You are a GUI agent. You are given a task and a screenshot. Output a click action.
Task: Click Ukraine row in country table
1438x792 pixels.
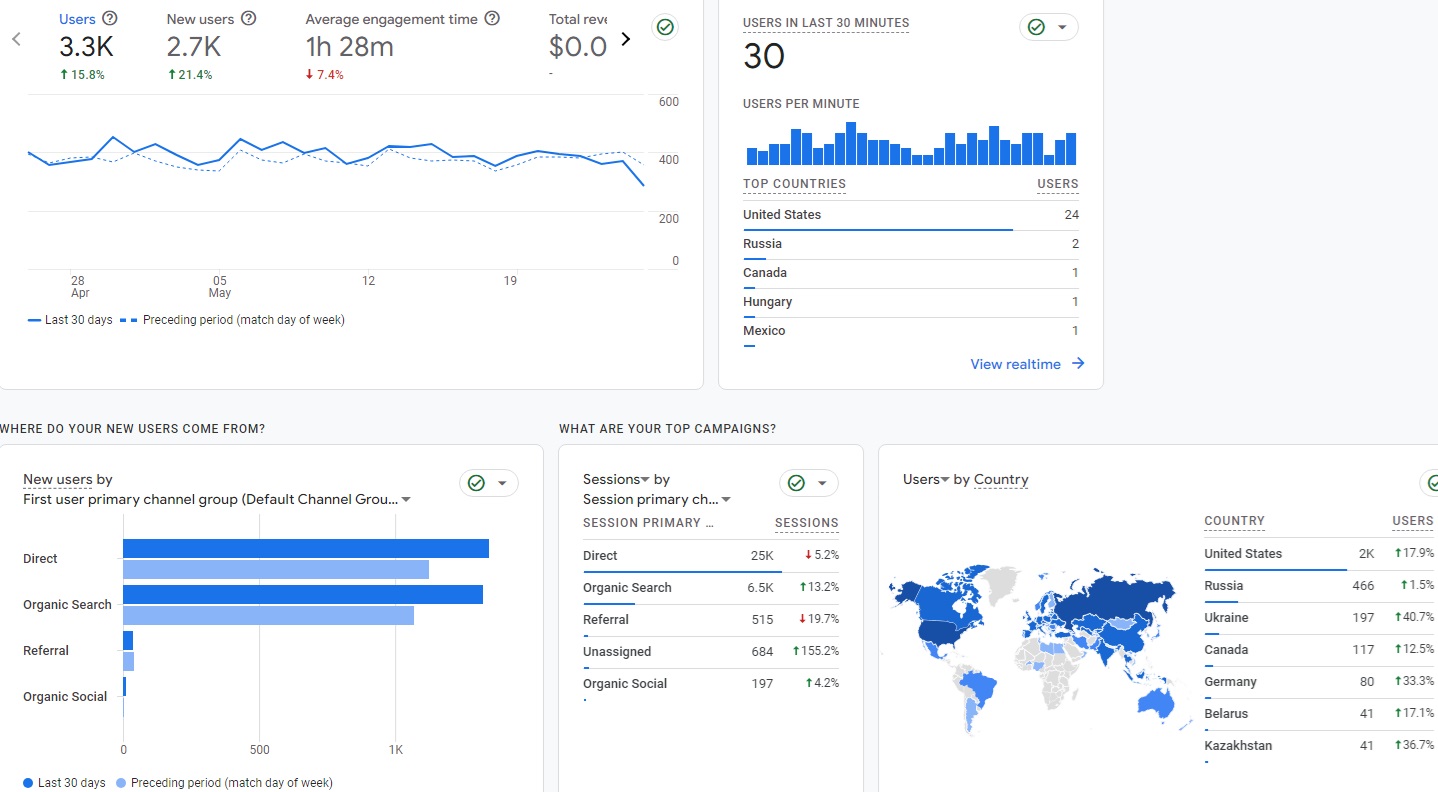(x=1320, y=618)
